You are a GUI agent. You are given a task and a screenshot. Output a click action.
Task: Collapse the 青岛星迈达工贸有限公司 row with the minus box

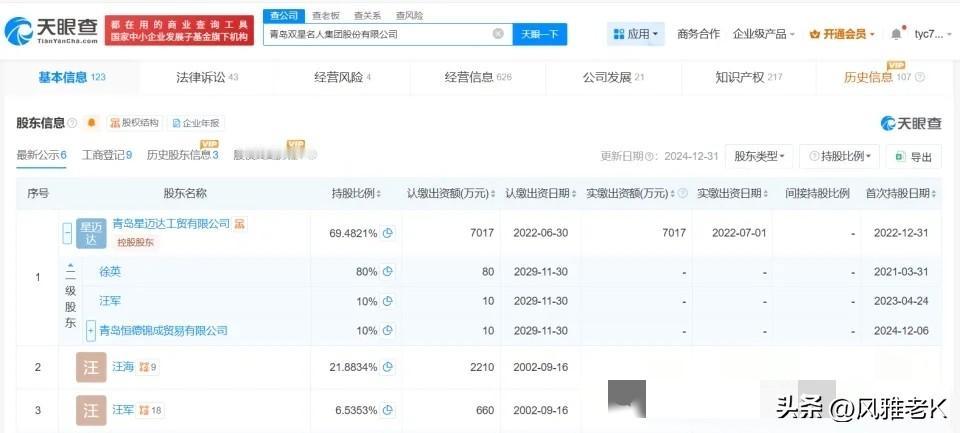click(67, 233)
